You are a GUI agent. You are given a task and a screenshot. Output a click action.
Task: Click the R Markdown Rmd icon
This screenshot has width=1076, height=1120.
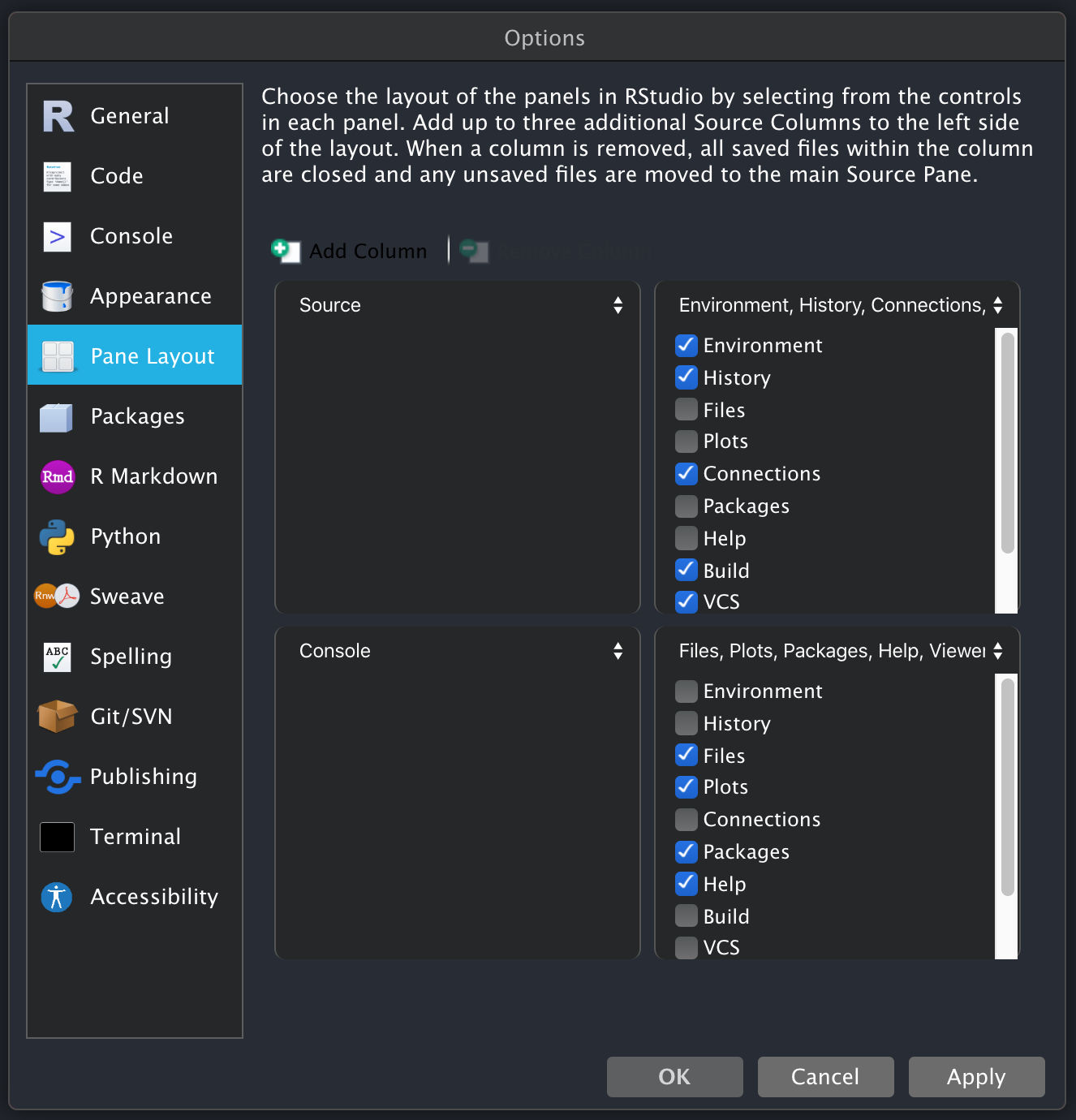click(56, 476)
